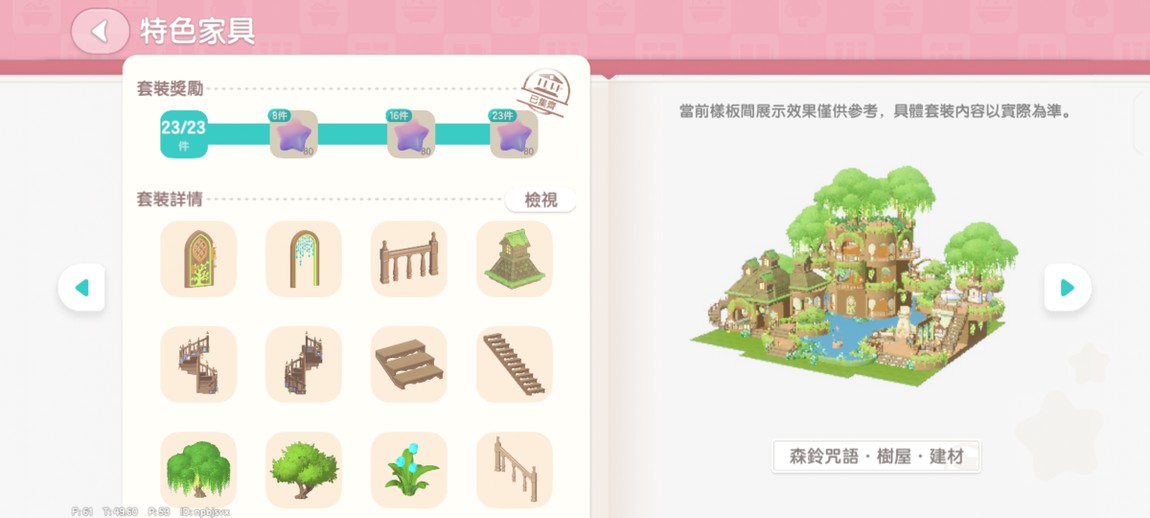Pick the green mossy roof item
This screenshot has width=1150, height=518.
click(514, 259)
